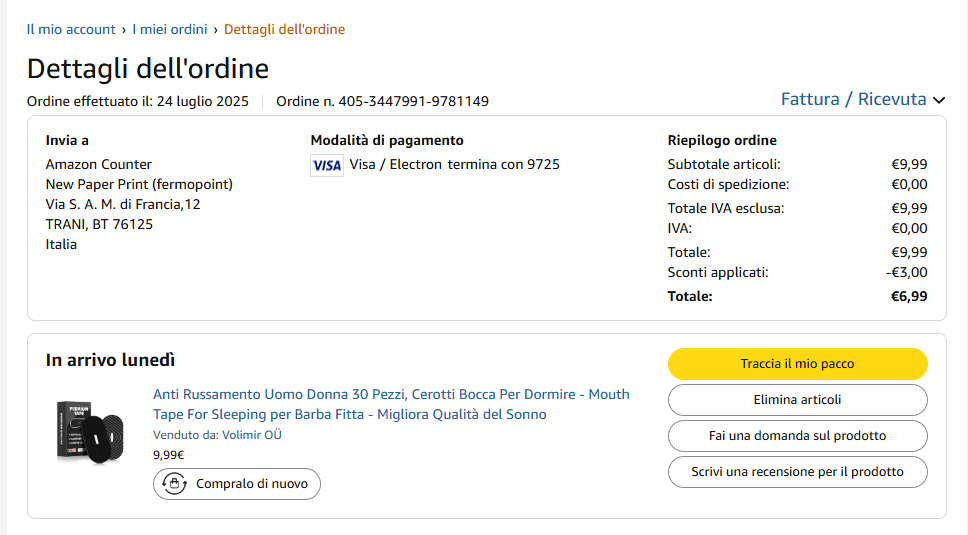Click the orange Dettagli dell'ordine breadcrumb
This screenshot has height=535, width=968.
(284, 29)
